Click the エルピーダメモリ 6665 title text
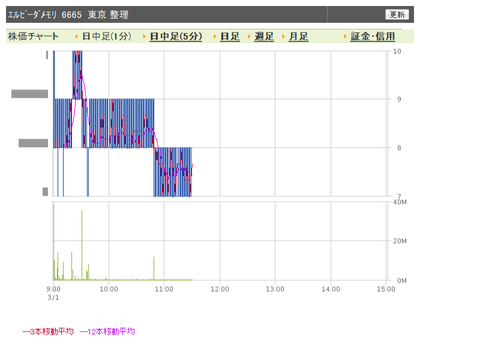480x362 pixels. [x=45, y=15]
